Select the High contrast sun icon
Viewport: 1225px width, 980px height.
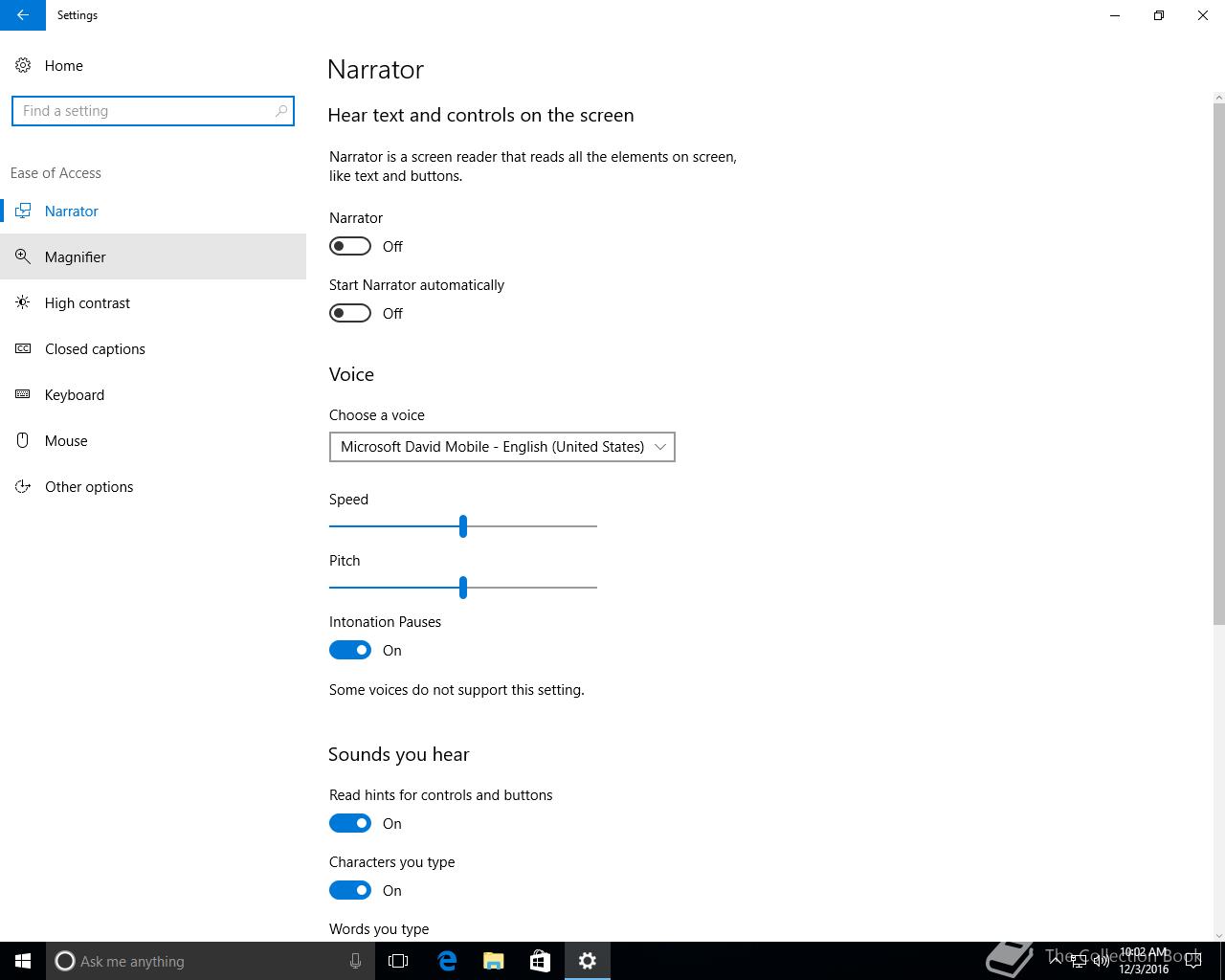(x=23, y=303)
